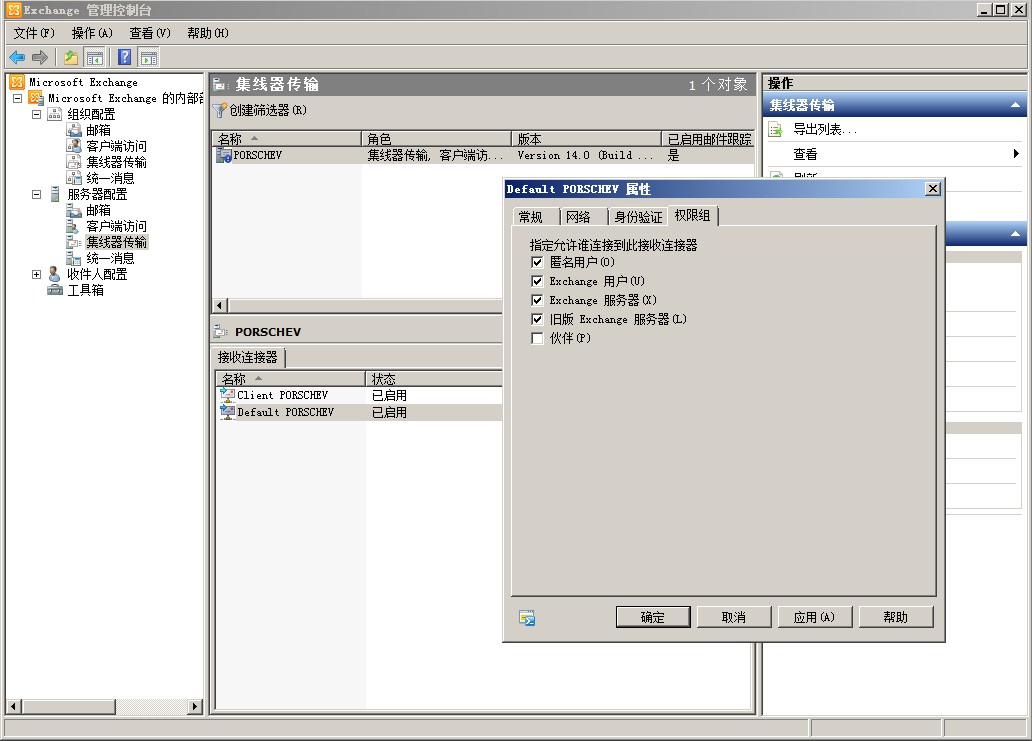Collapse the second actions section arrow
The image size is (1032, 741).
(1016, 234)
